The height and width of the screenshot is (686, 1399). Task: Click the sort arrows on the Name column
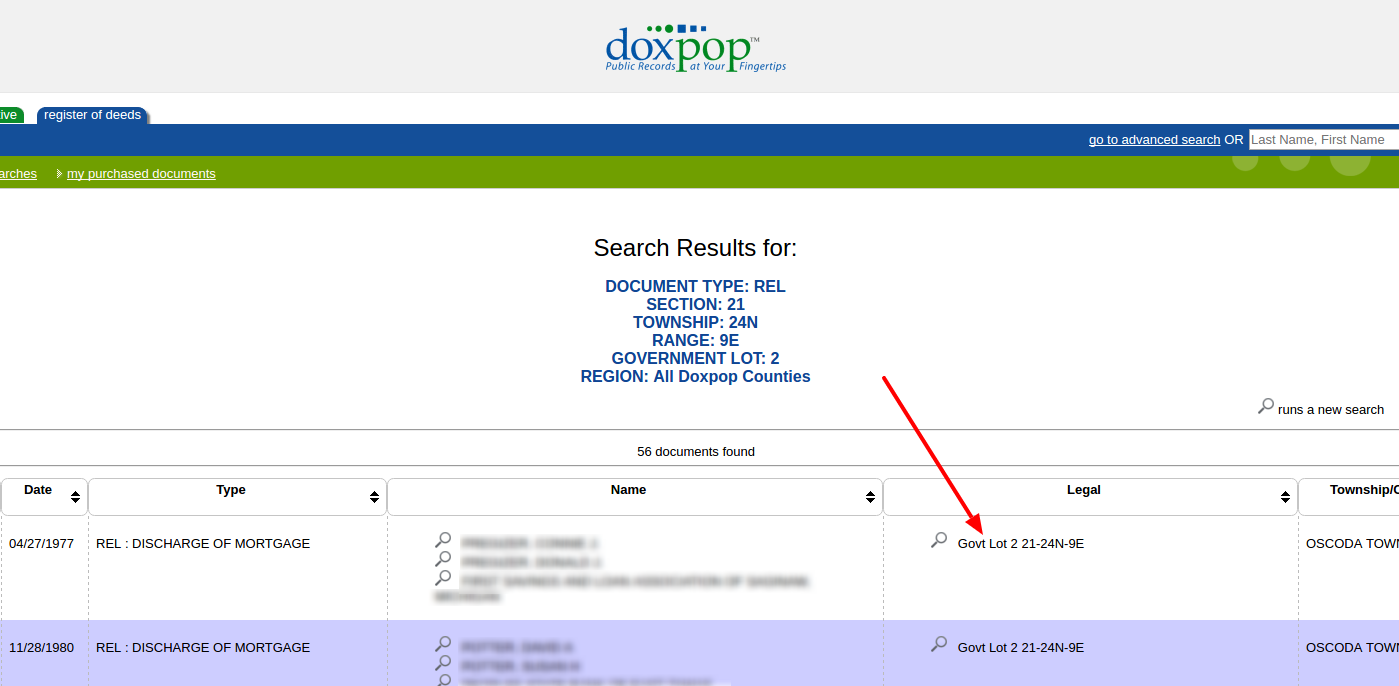coord(867,496)
